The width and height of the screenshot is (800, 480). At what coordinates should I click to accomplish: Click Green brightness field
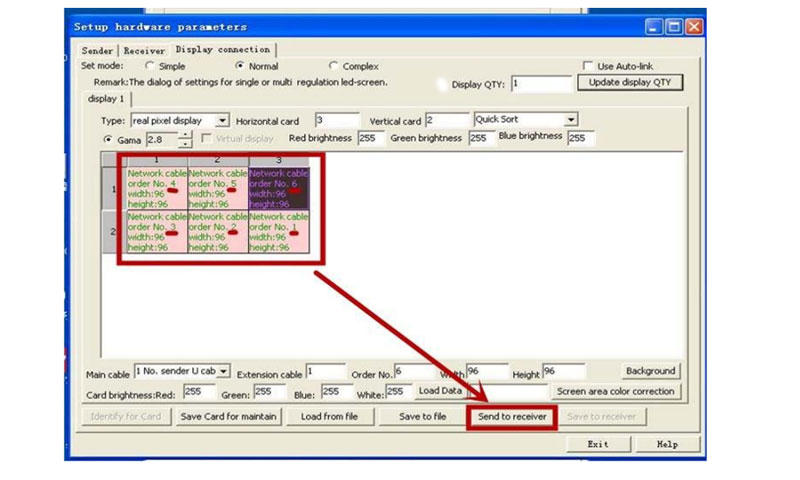[482, 138]
